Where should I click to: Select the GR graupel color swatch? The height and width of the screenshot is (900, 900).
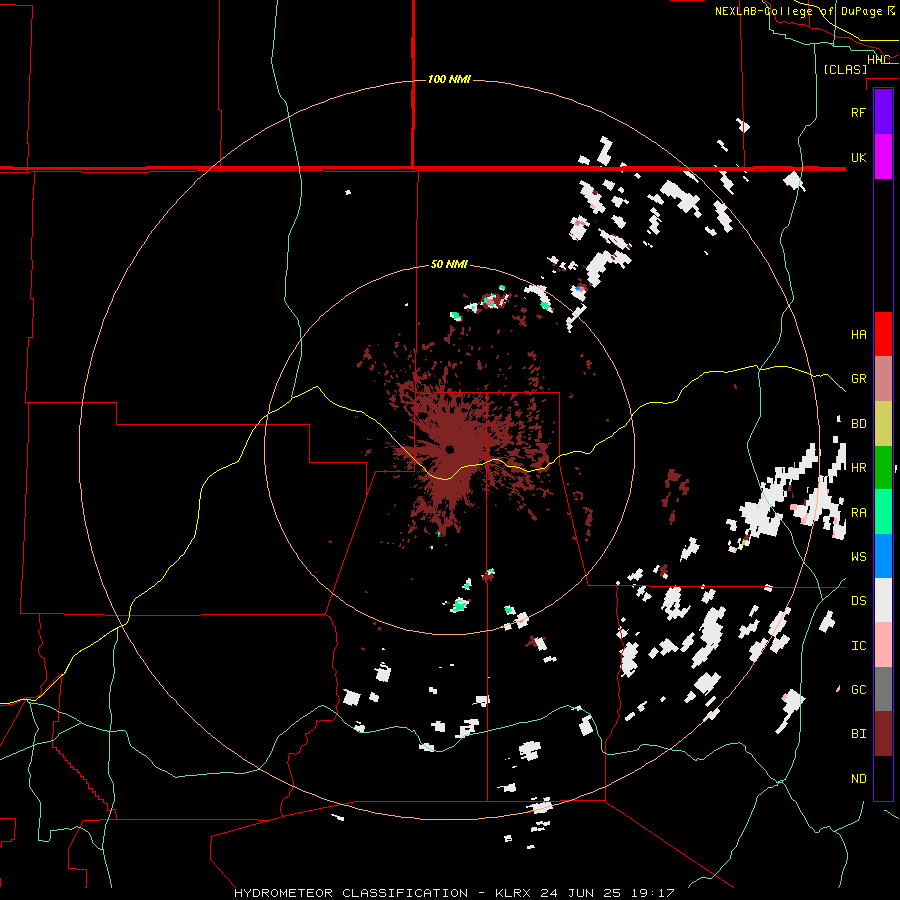883,379
